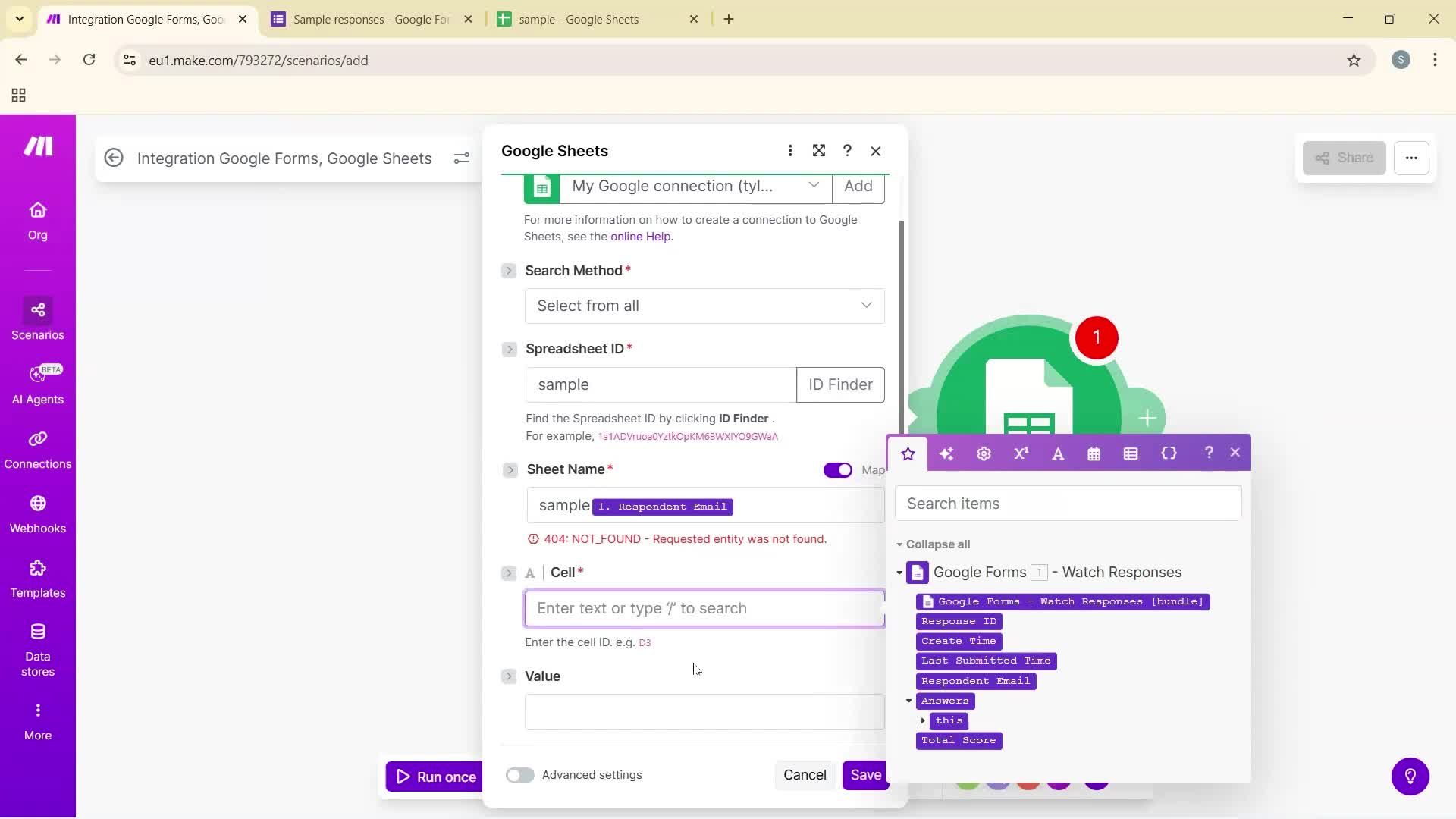Screen dimensions: 1456x819
Task: Select Connections in the left sidebar
Action: 37,449
